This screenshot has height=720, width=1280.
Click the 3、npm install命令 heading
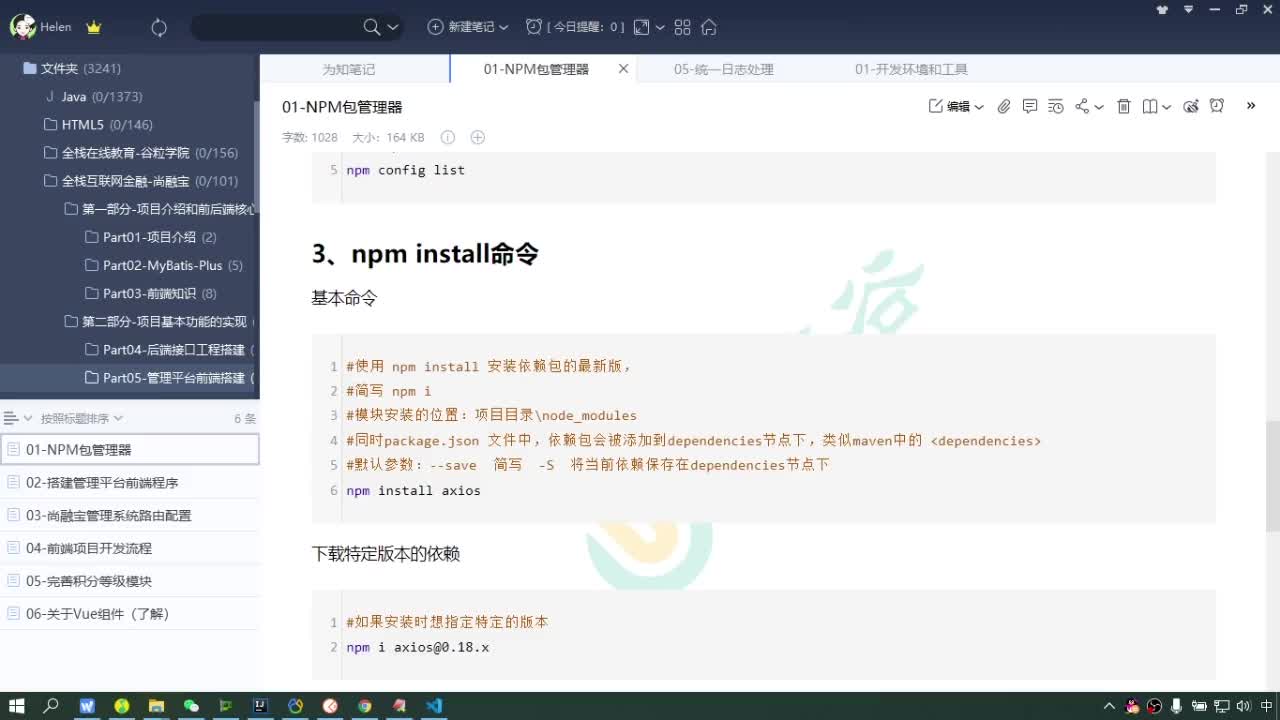(425, 254)
